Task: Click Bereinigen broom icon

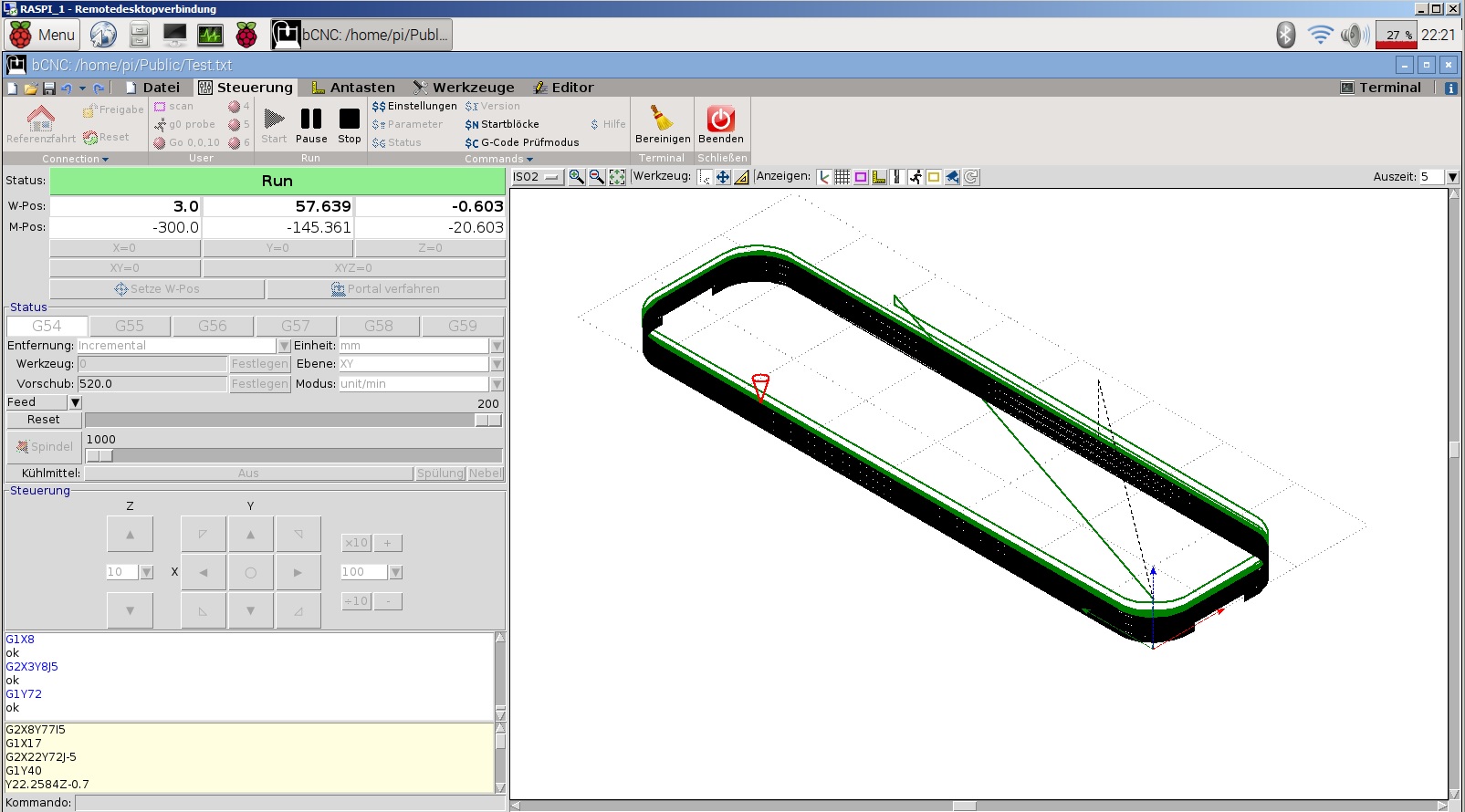Action: (x=663, y=124)
